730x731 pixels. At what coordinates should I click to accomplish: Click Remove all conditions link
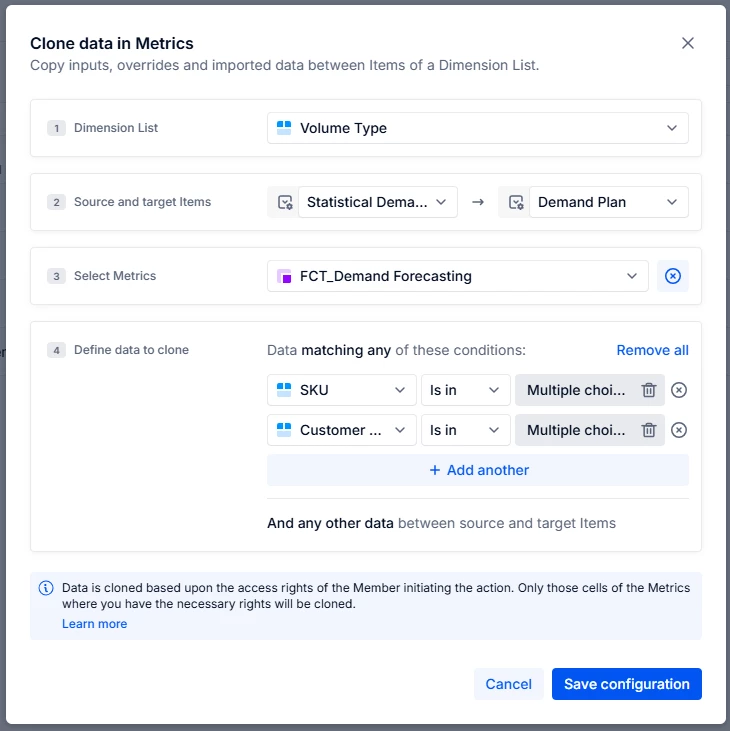652,350
